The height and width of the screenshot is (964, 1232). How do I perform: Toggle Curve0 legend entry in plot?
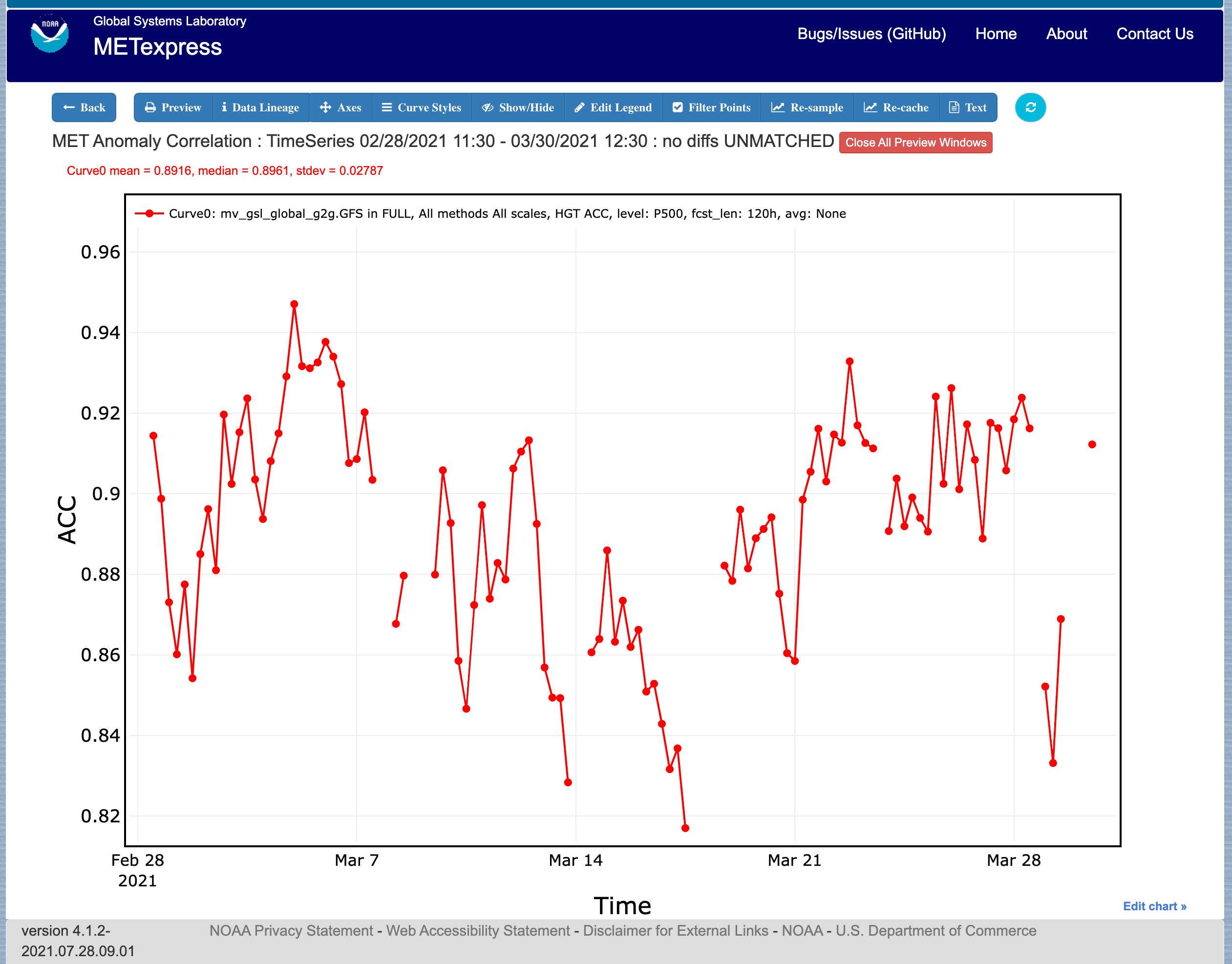click(490, 213)
